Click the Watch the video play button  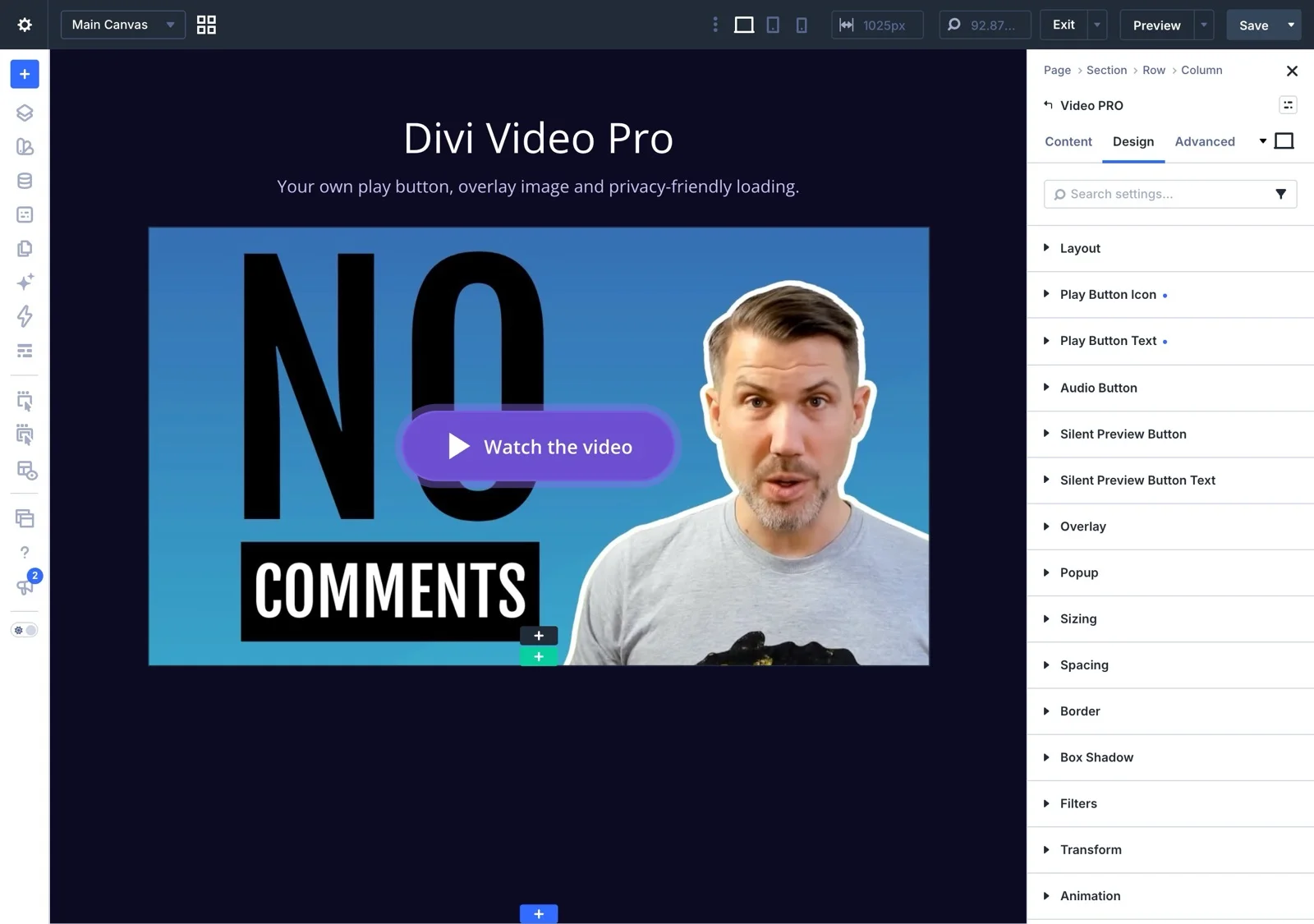(x=539, y=447)
